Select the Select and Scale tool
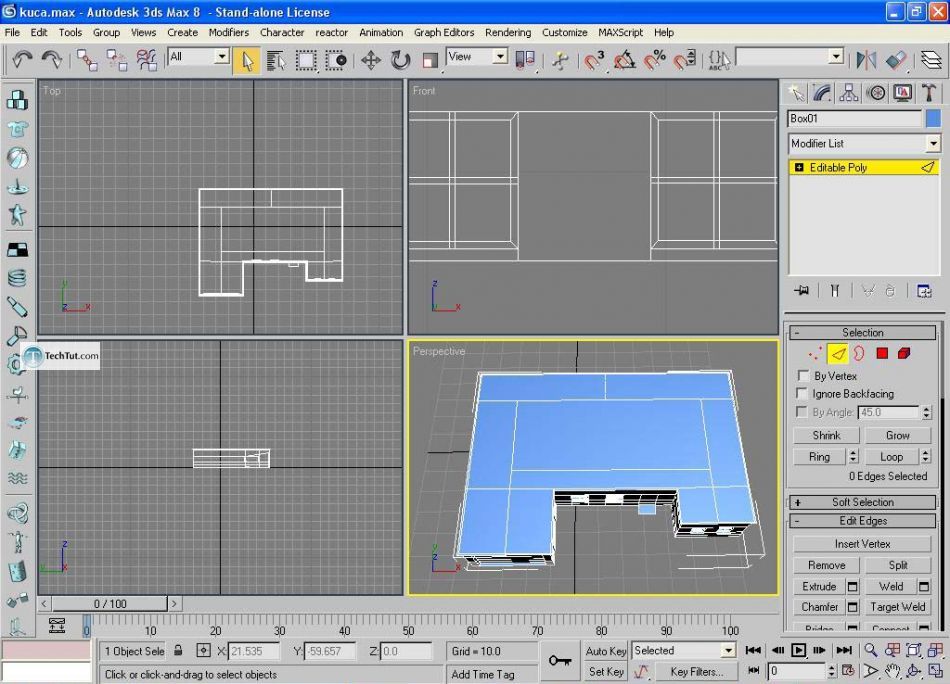This screenshot has height=684, width=950. (x=430, y=61)
